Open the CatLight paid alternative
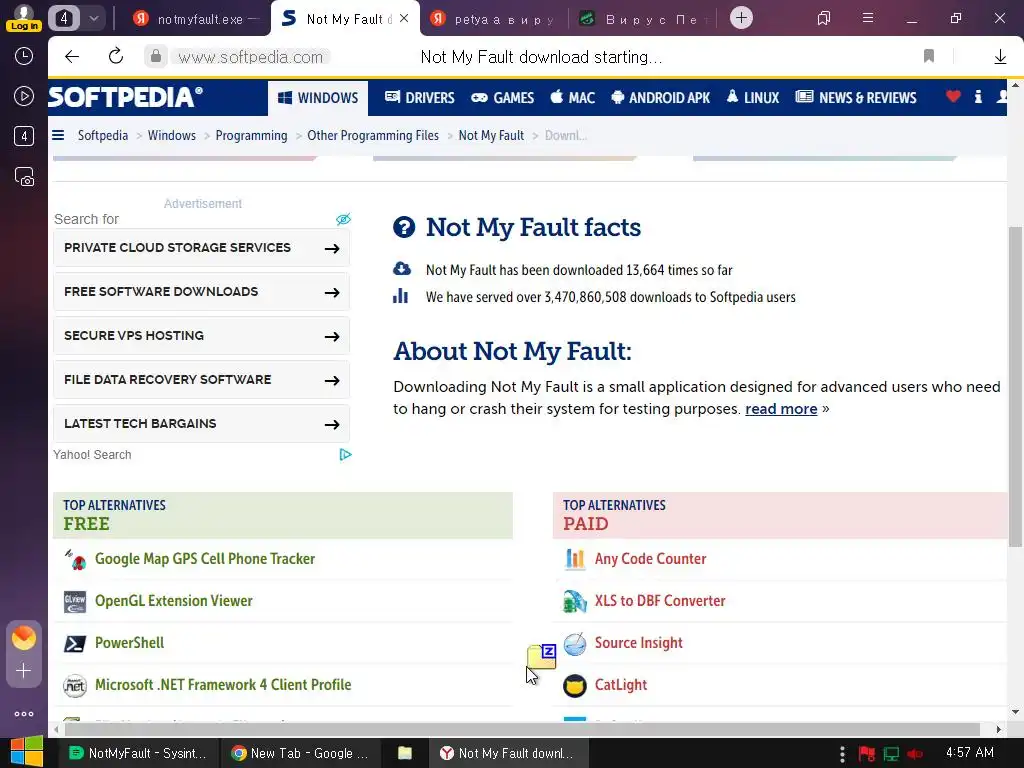 [x=620, y=685]
